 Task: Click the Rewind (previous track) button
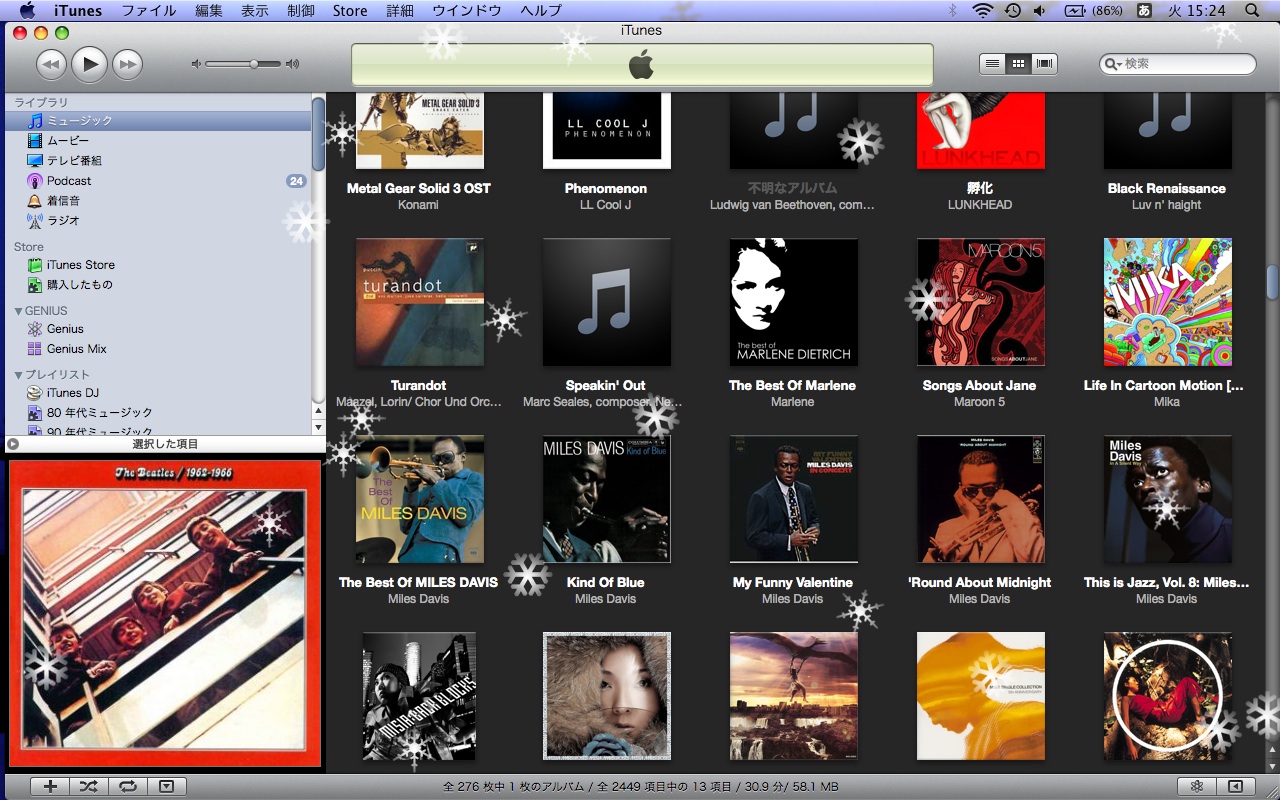click(x=51, y=65)
